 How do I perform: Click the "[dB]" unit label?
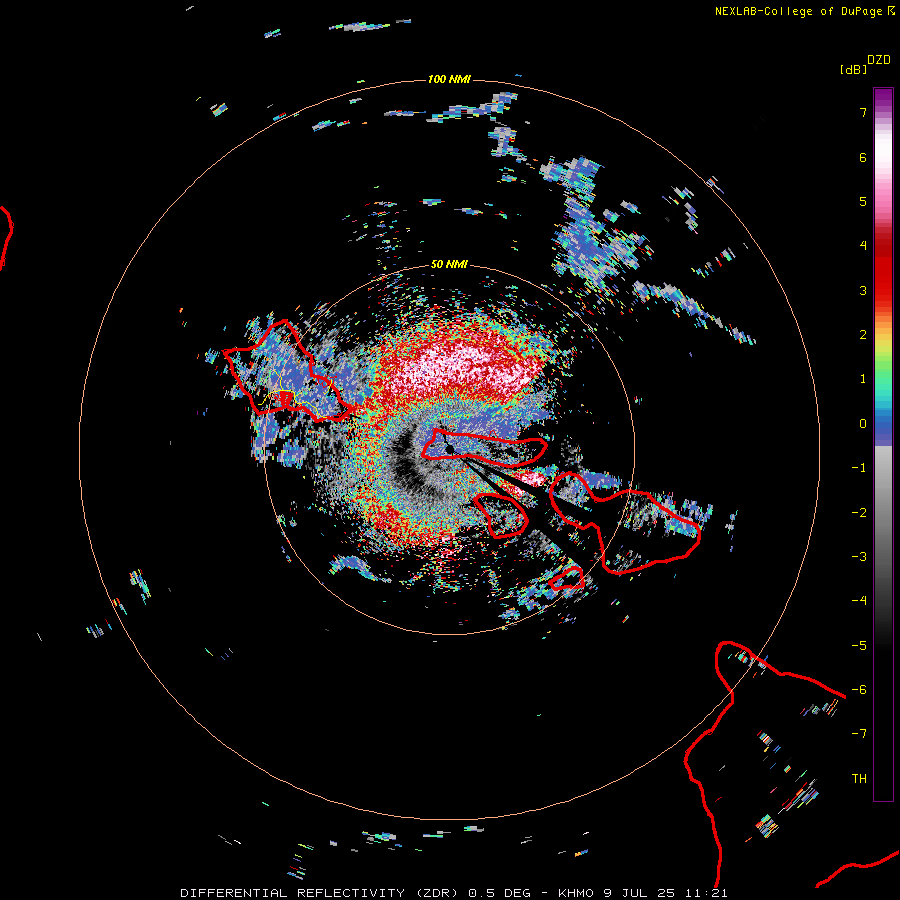[x=854, y=69]
